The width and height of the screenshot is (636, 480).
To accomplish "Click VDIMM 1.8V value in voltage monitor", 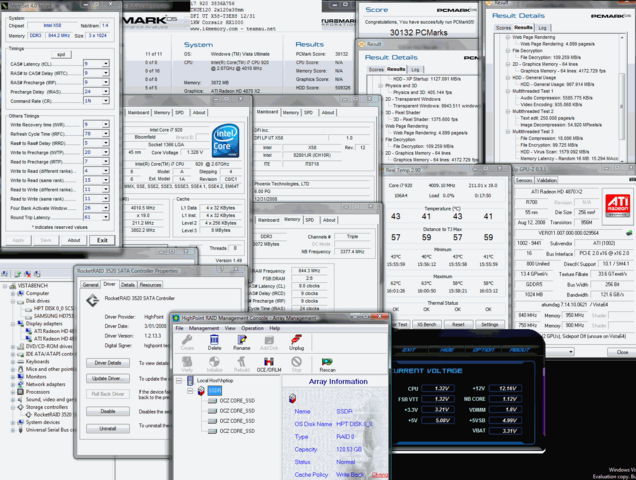I will coord(505,410).
